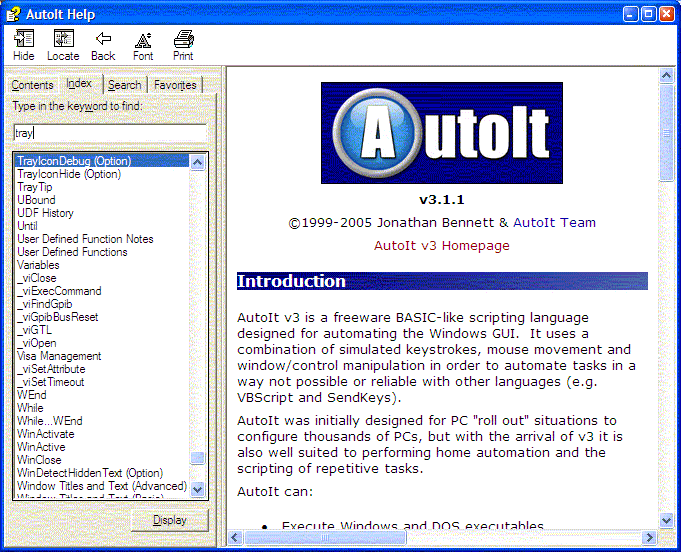Open the Font toolbar icon
Viewport: 681px width, 552px height.
pos(143,45)
